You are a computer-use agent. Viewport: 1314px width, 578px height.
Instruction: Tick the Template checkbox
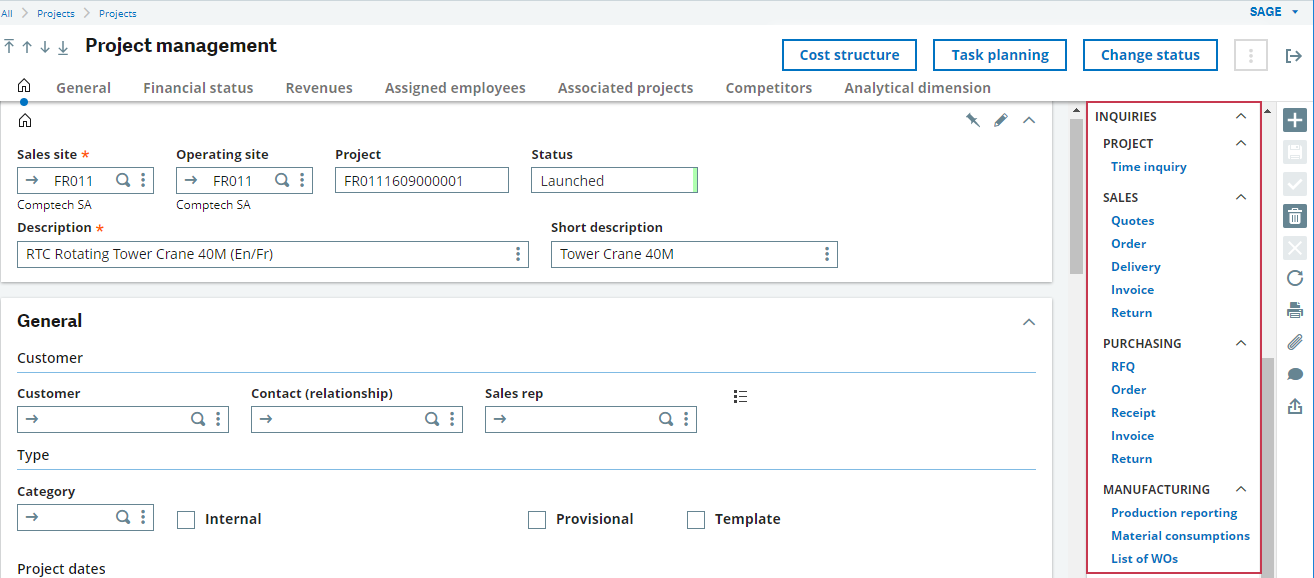696,520
